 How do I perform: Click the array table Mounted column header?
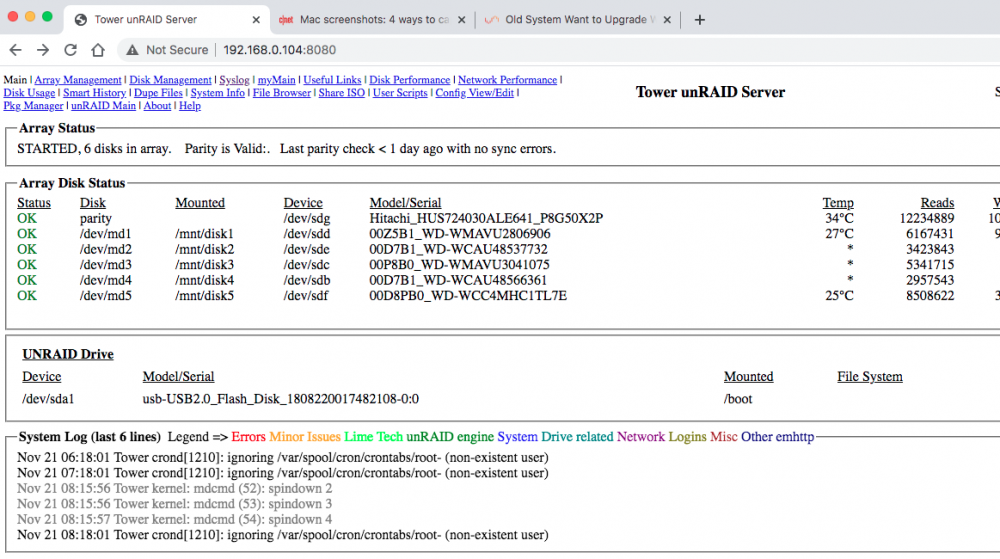tap(200, 203)
